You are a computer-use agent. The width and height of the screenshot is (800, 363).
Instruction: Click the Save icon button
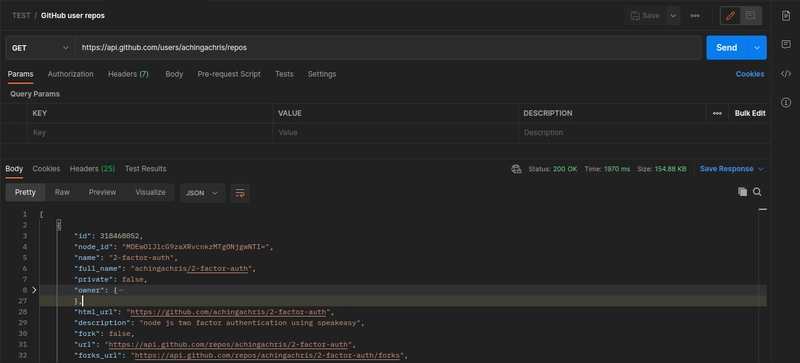pyautogui.click(x=645, y=16)
